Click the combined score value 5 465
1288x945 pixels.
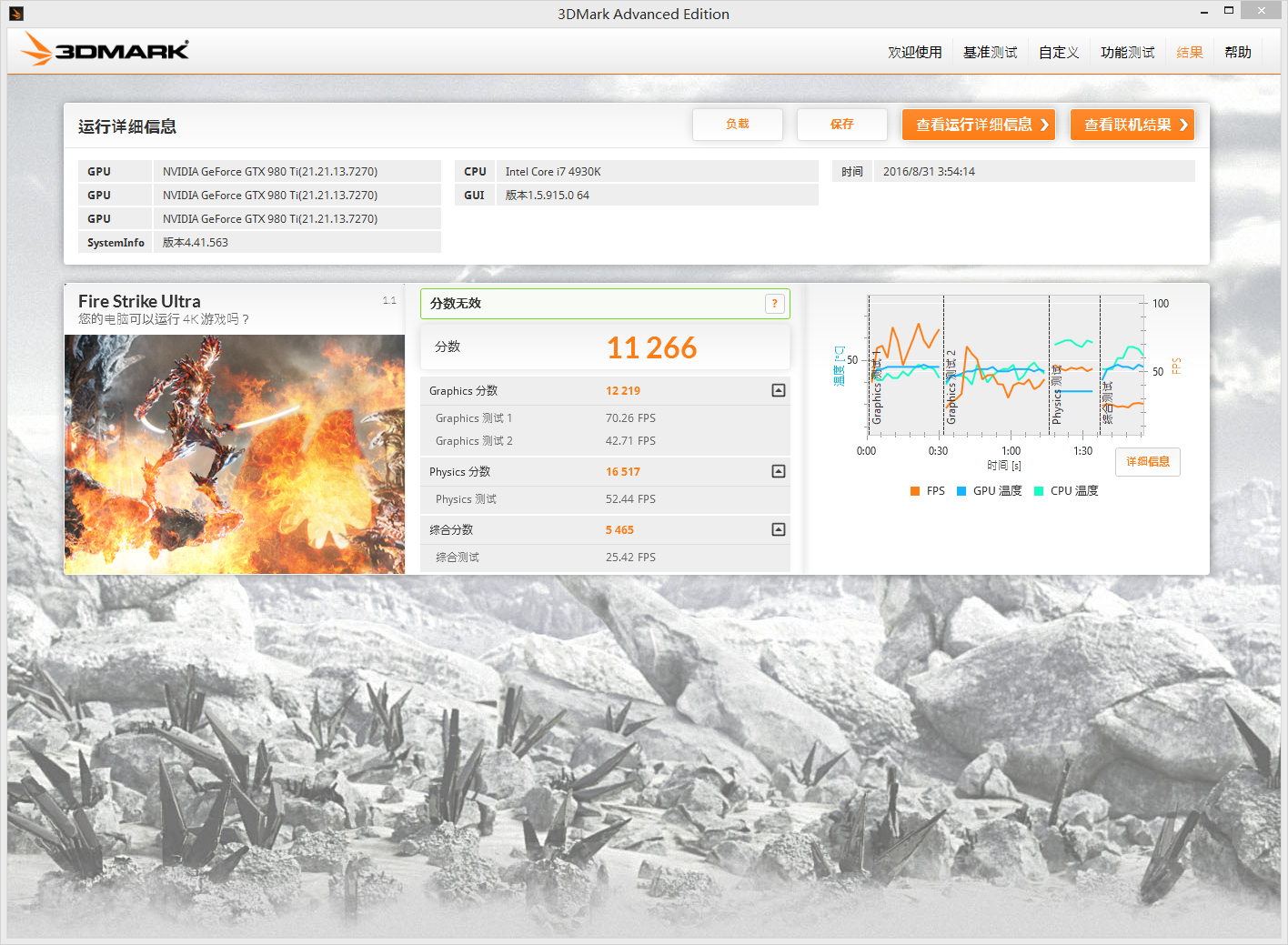tap(619, 530)
